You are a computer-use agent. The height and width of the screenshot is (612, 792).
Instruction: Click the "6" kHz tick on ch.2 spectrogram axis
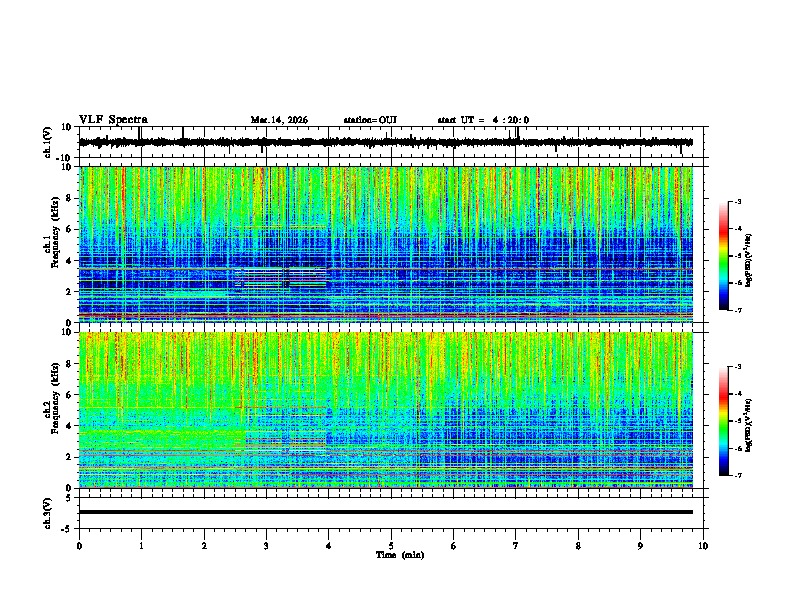pos(69,395)
